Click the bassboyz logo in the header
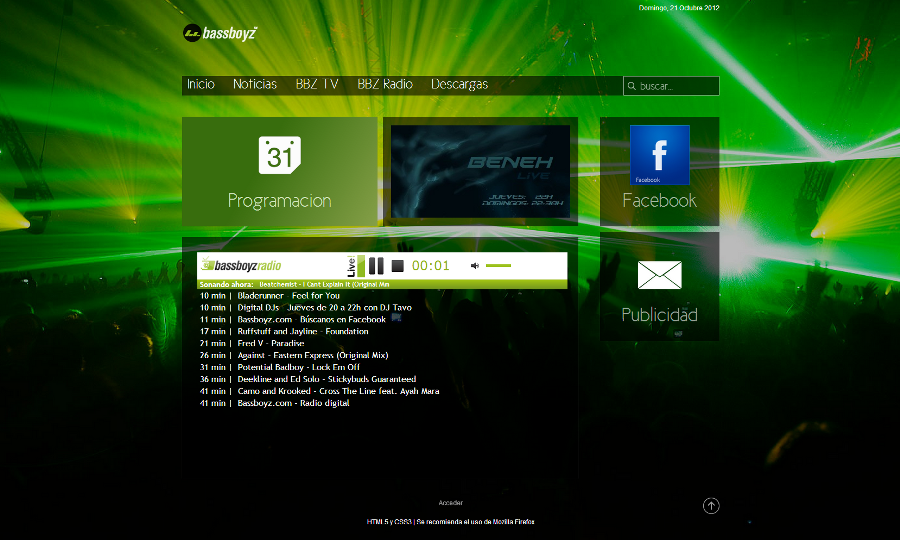 point(220,33)
